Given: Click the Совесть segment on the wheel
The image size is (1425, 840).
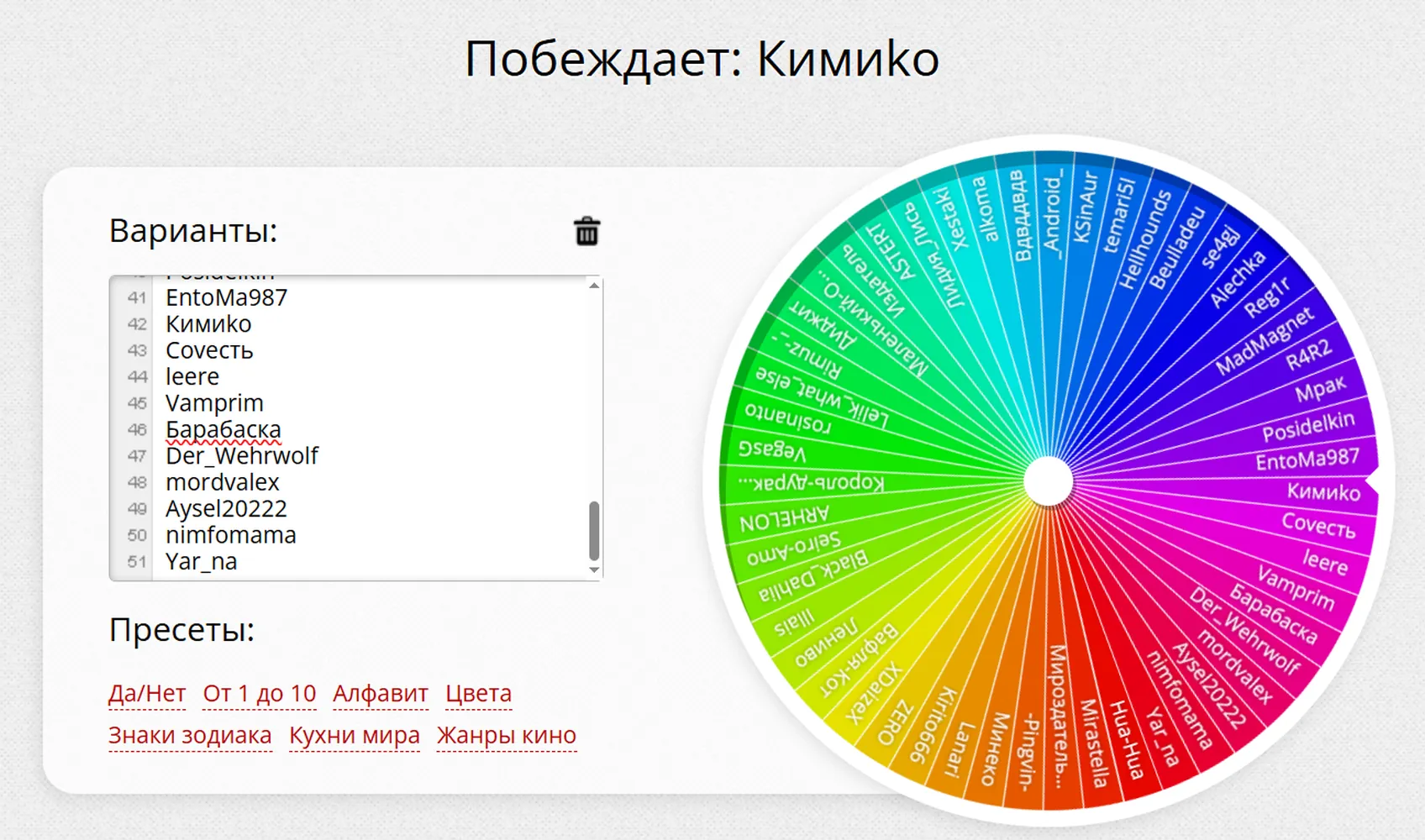Looking at the screenshot, I should pyautogui.click(x=1318, y=524).
